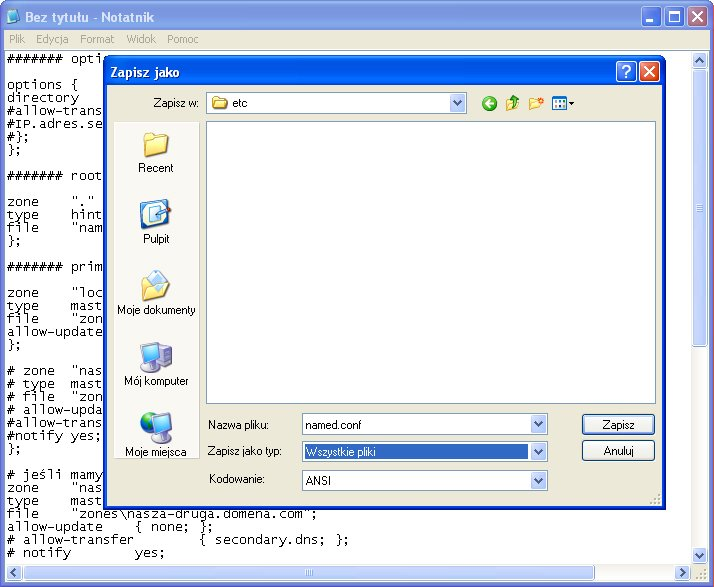Close the Zapisz jako dialog
The height and width of the screenshot is (587, 714).
[649, 71]
